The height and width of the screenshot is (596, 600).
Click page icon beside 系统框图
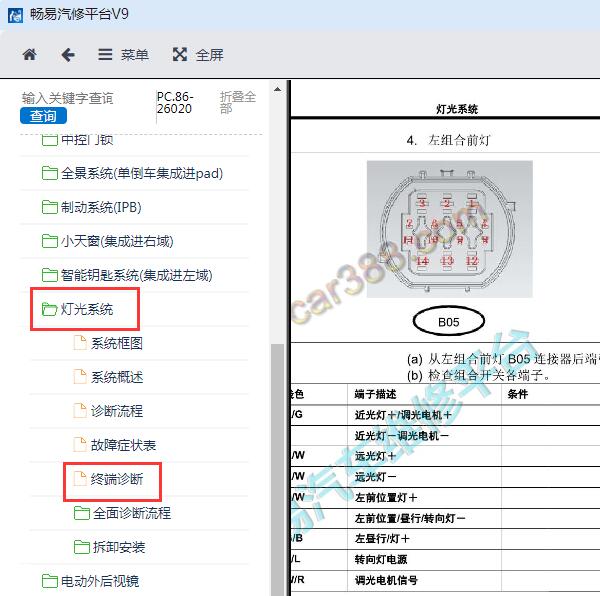80,343
